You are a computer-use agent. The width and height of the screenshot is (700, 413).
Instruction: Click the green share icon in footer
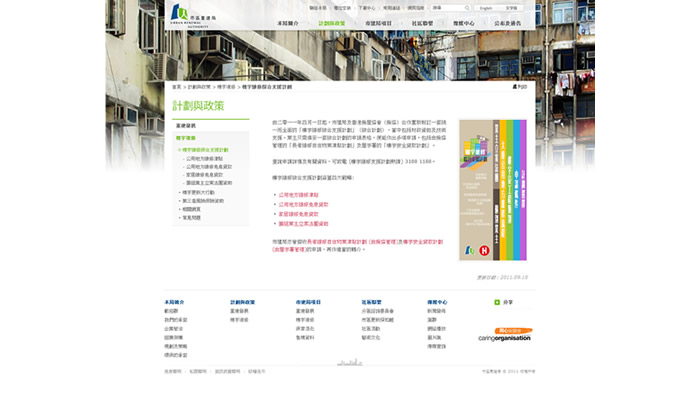(497, 301)
